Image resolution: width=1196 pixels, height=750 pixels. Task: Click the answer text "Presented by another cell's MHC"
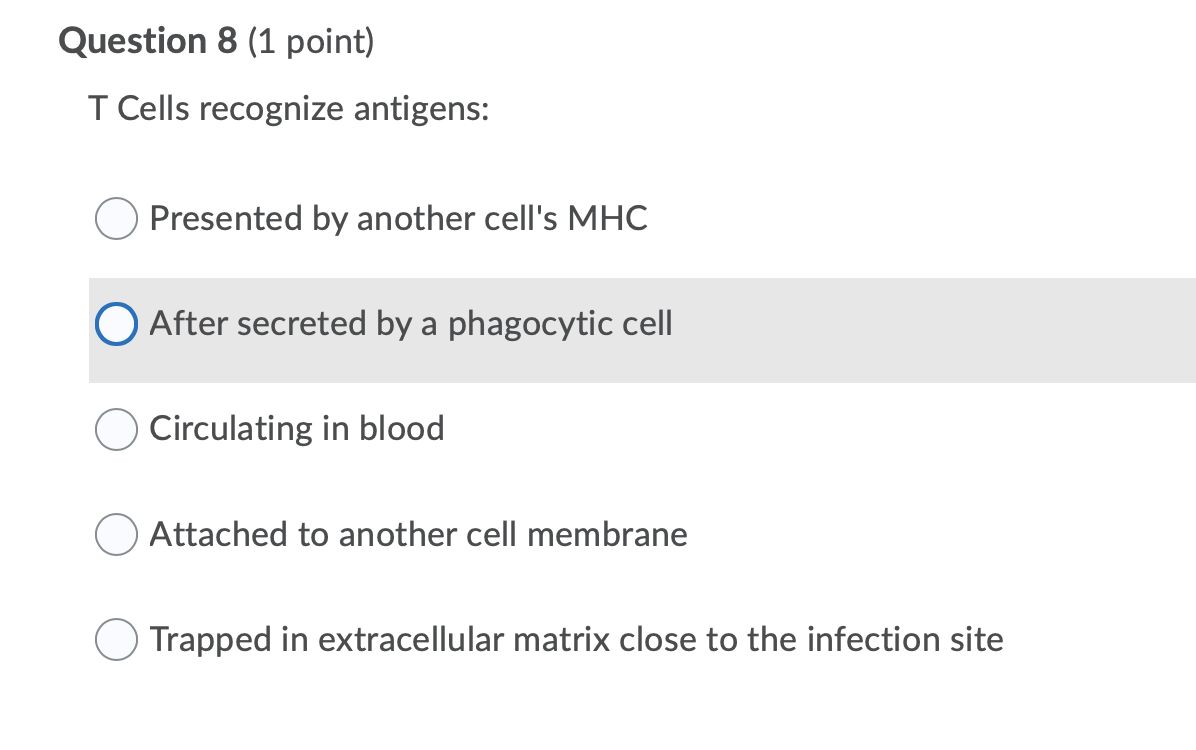398,219
